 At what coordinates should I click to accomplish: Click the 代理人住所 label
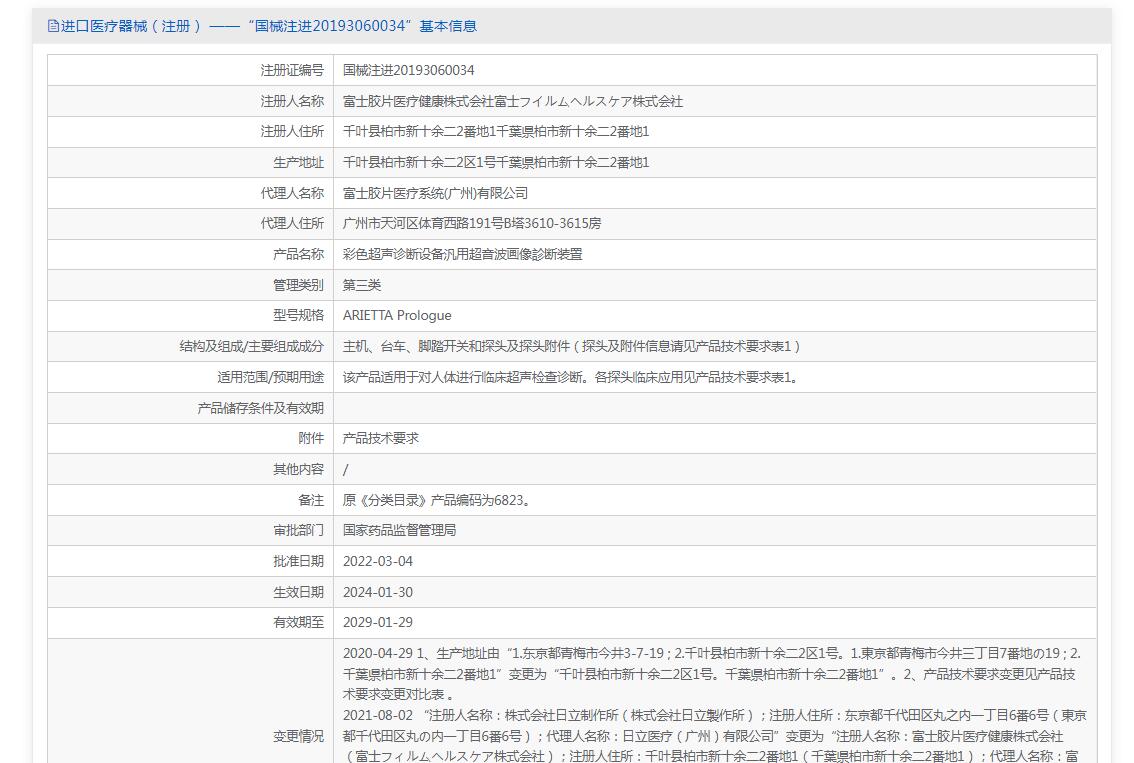point(292,223)
